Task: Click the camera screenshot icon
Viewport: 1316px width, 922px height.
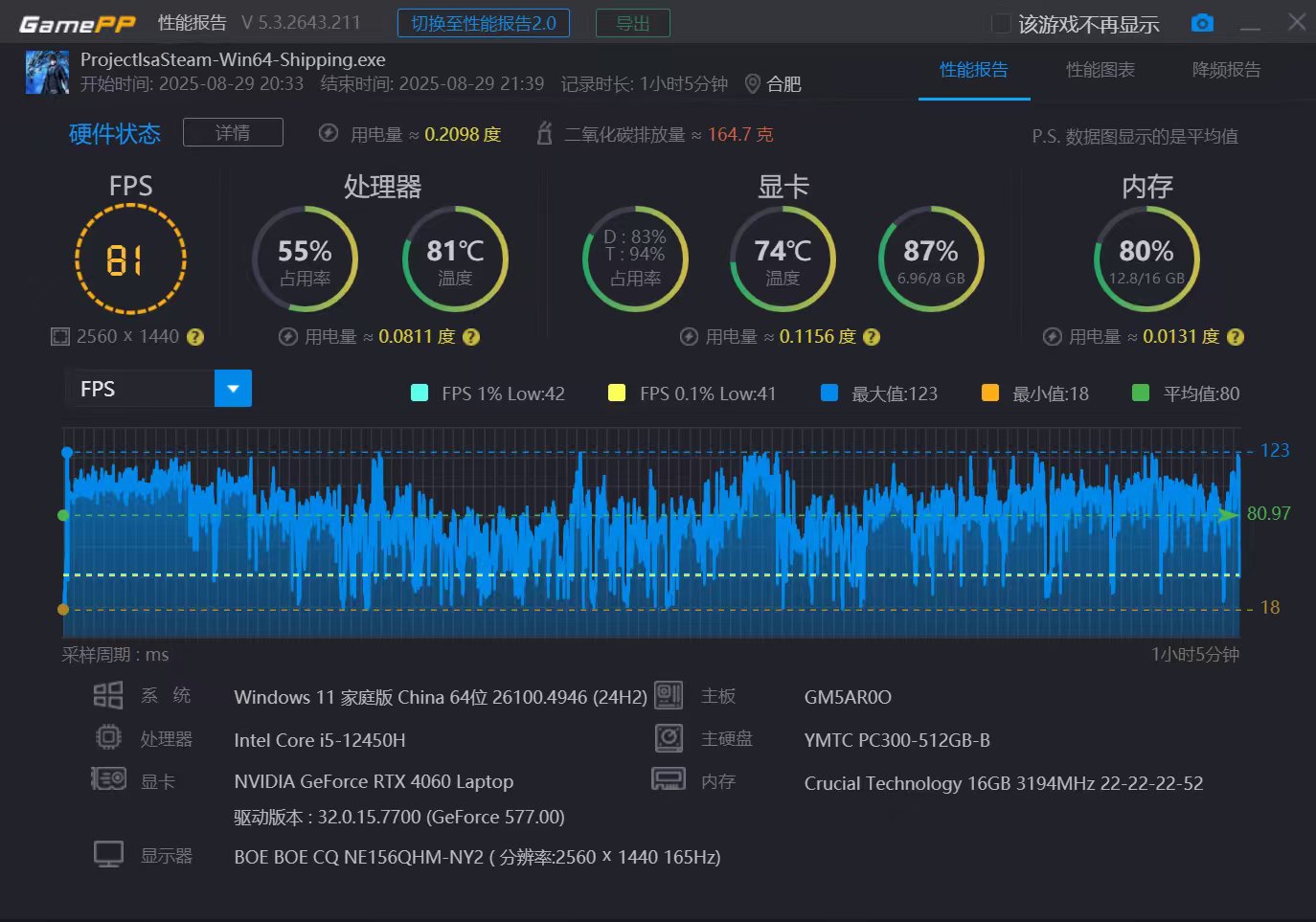Action: click(x=1202, y=23)
